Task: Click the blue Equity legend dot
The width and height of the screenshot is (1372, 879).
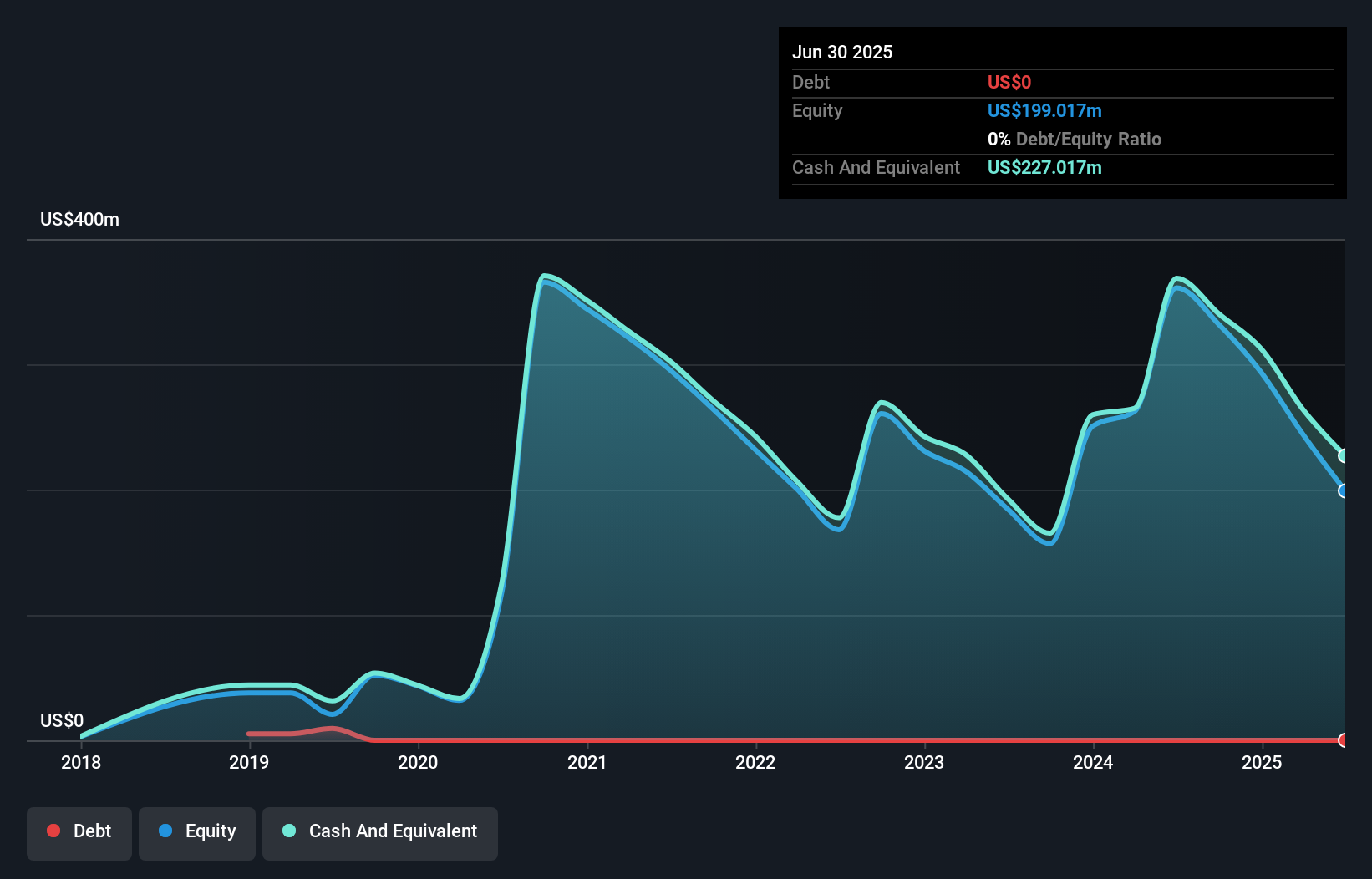Action: coord(165,831)
